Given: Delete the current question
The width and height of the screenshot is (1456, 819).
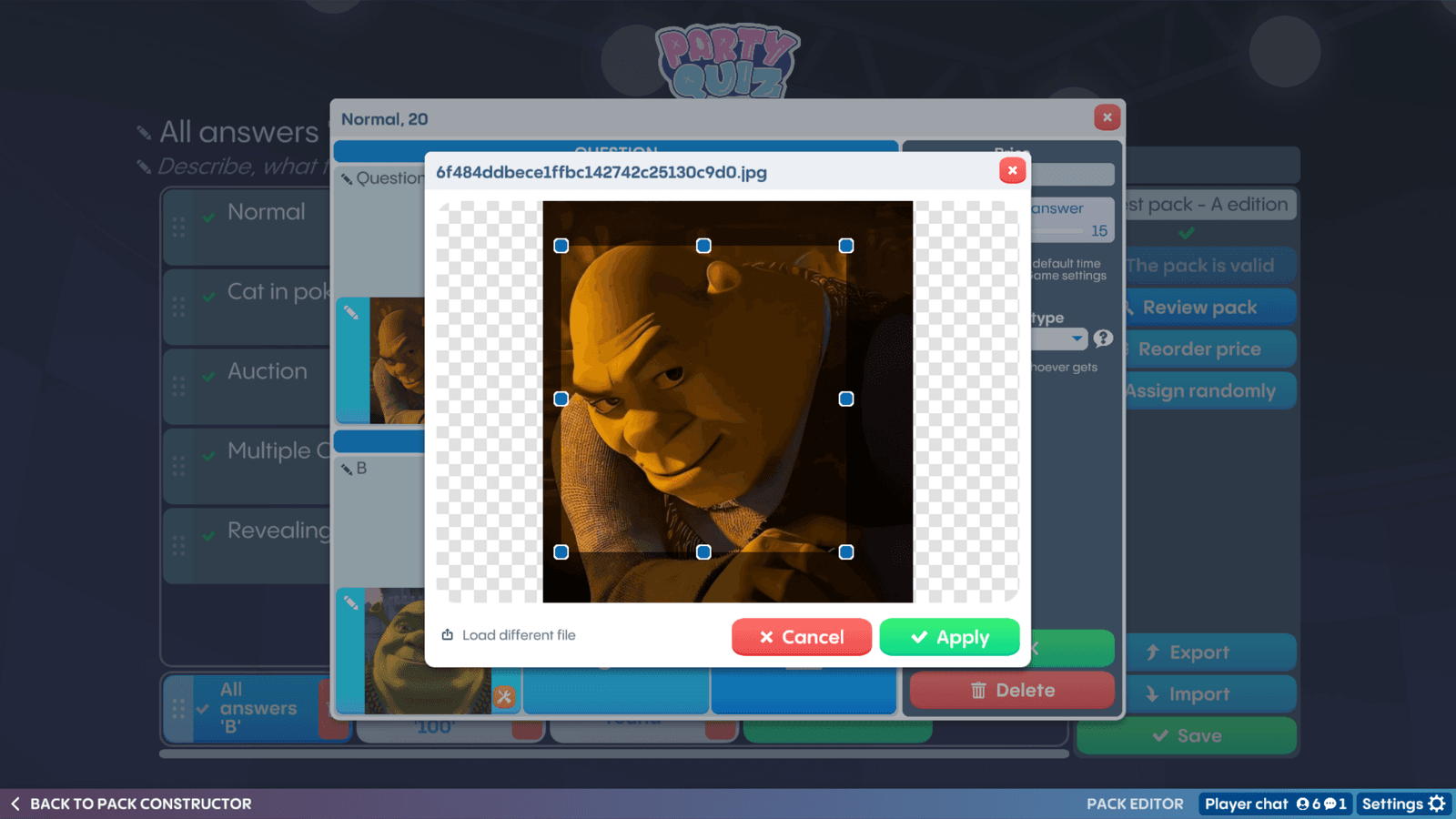Looking at the screenshot, I should [x=1012, y=691].
